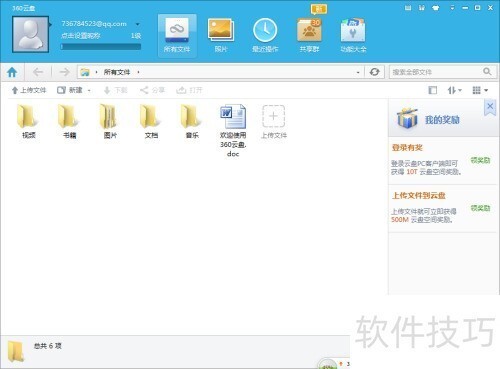Screen dimensions: 500x369
Task: Click 点击设置昵称 to set a nickname
Action: click(81, 35)
